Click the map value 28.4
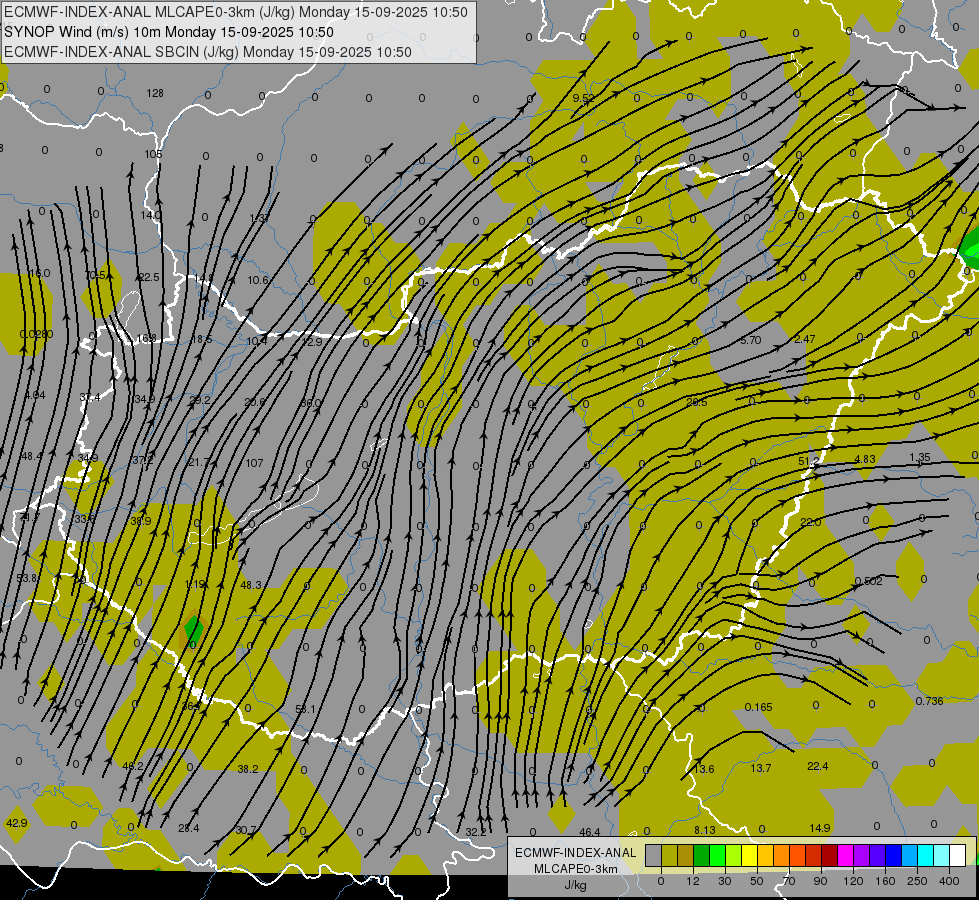 (189, 828)
